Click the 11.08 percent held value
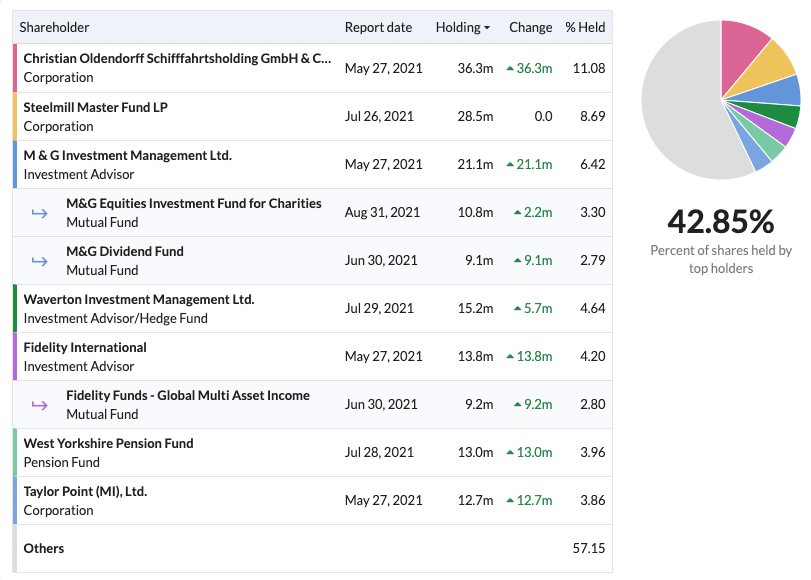The image size is (811, 580). [589, 68]
